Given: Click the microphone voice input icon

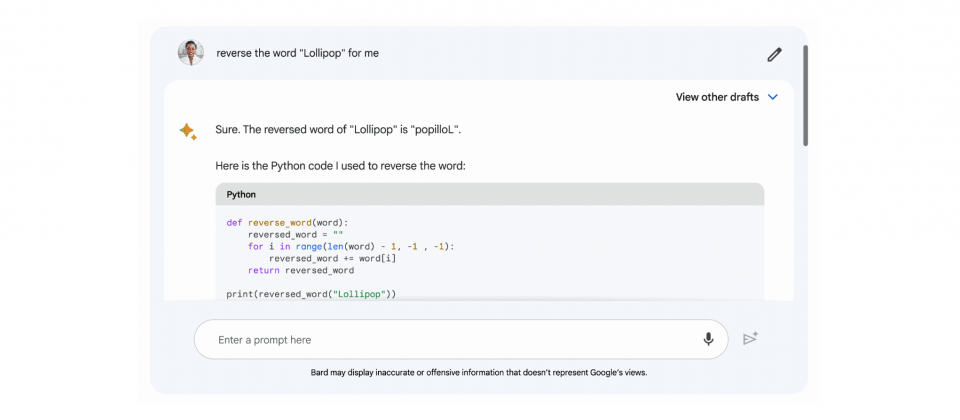Looking at the screenshot, I should 708,339.
